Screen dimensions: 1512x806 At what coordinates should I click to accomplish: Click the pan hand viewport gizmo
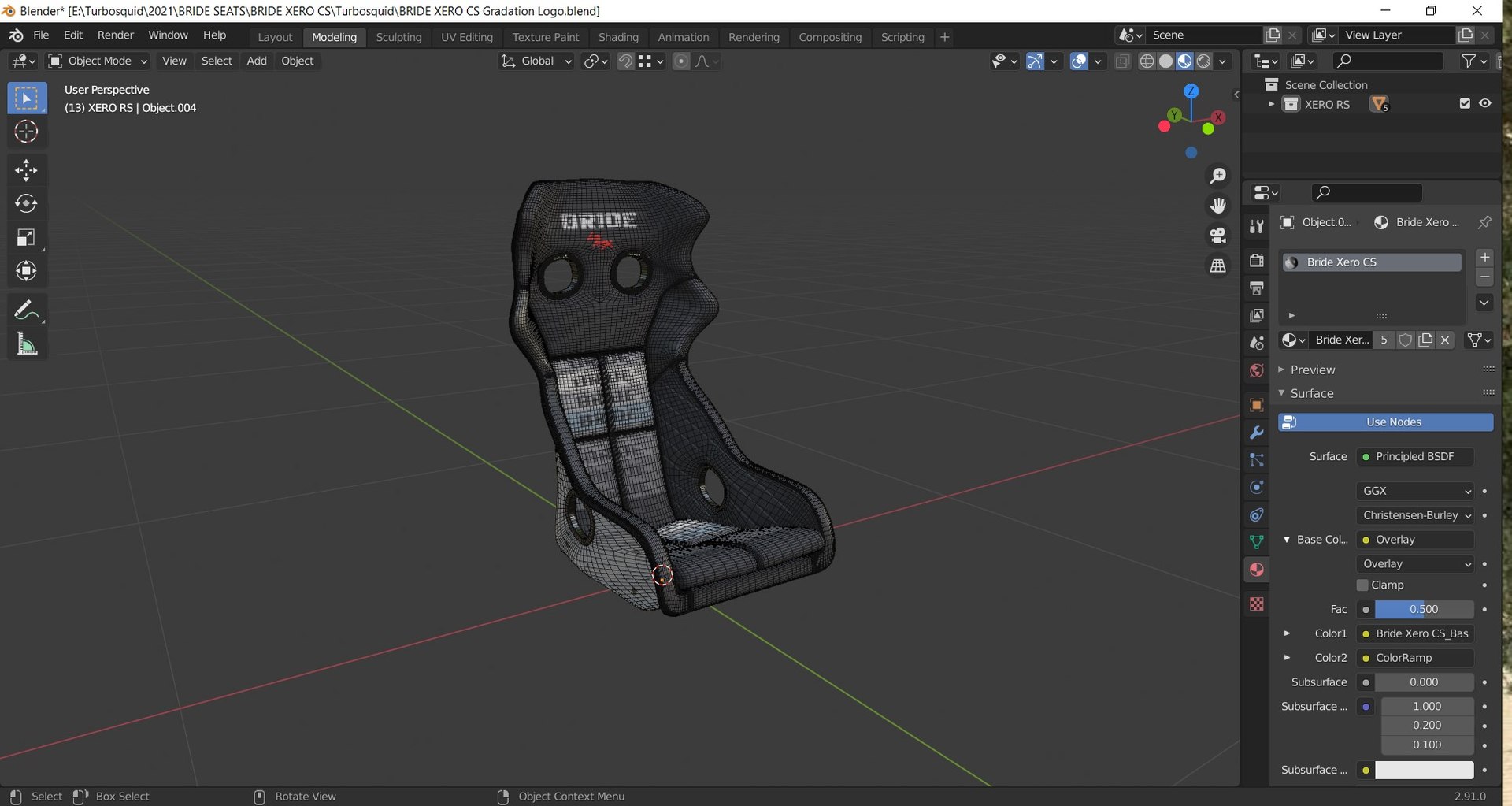point(1218,206)
